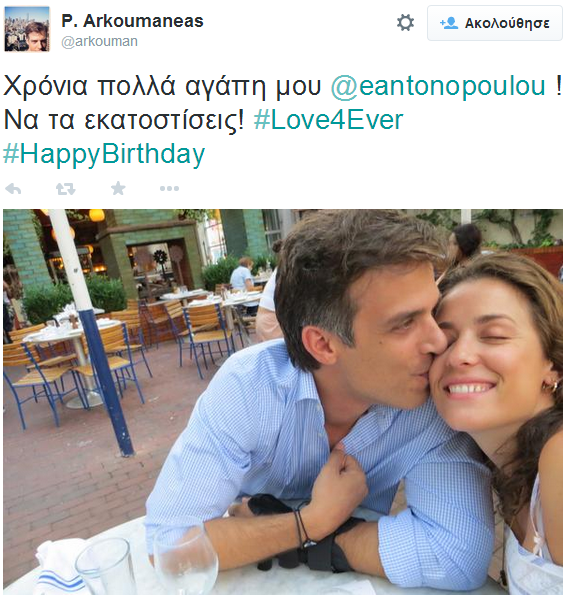Image resolution: width=566 pixels, height=603 pixels.
Task: Click the empty wine glass in photo
Action: point(186,559)
